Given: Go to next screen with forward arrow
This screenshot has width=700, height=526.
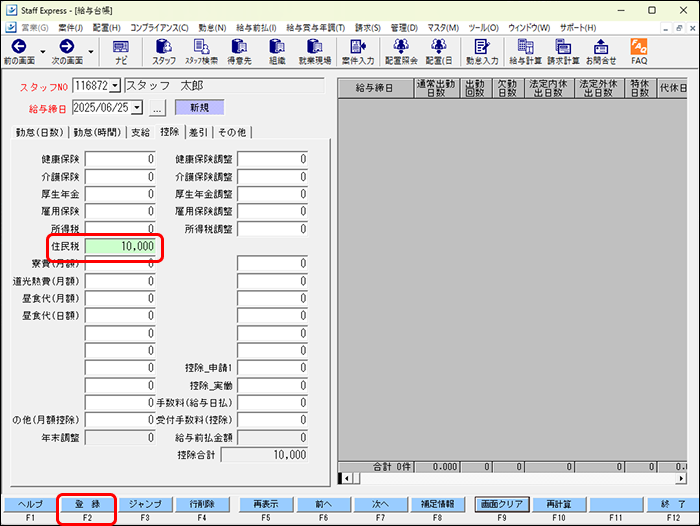Looking at the screenshot, I should (x=67, y=52).
